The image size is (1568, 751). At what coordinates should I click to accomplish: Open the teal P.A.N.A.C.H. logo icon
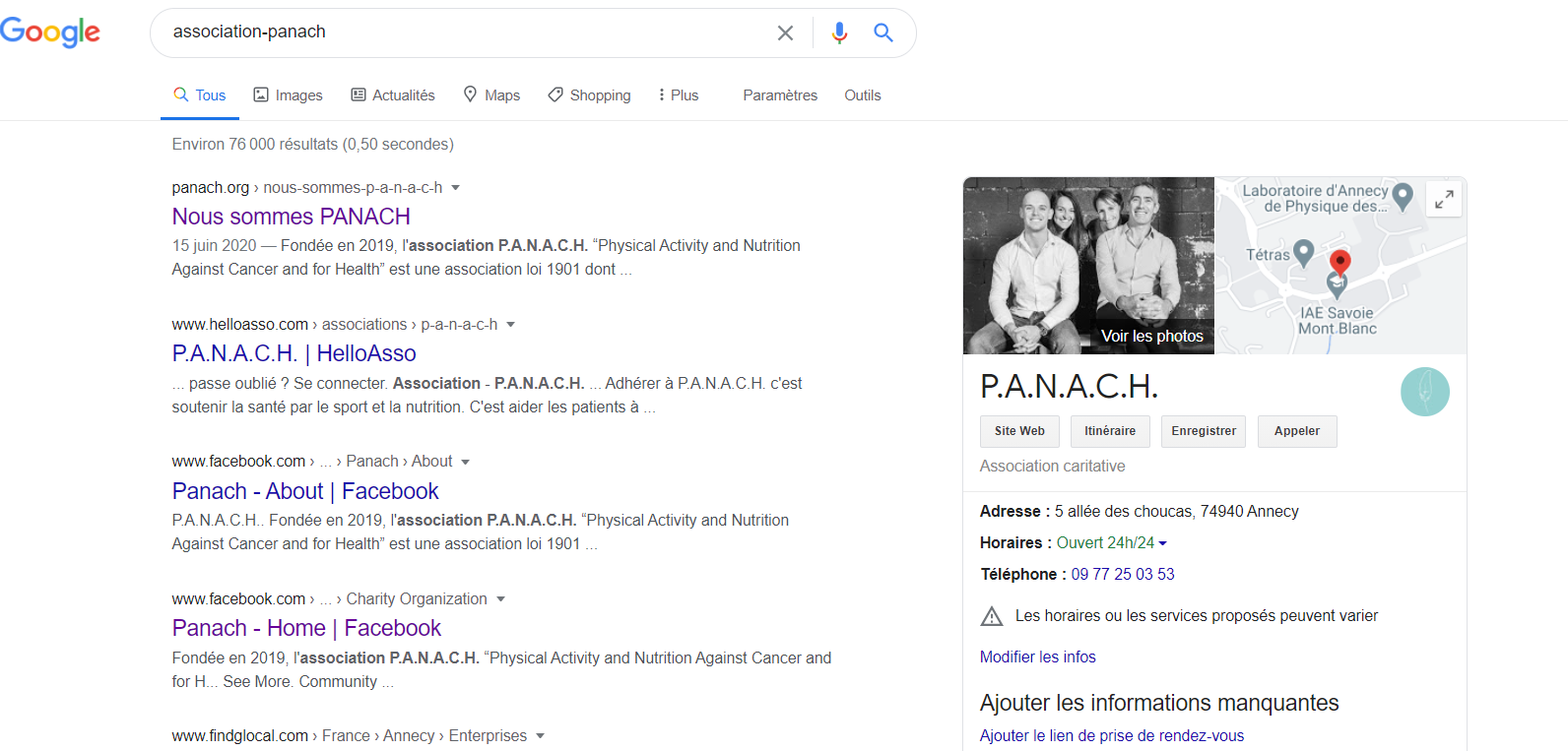pos(1424,392)
